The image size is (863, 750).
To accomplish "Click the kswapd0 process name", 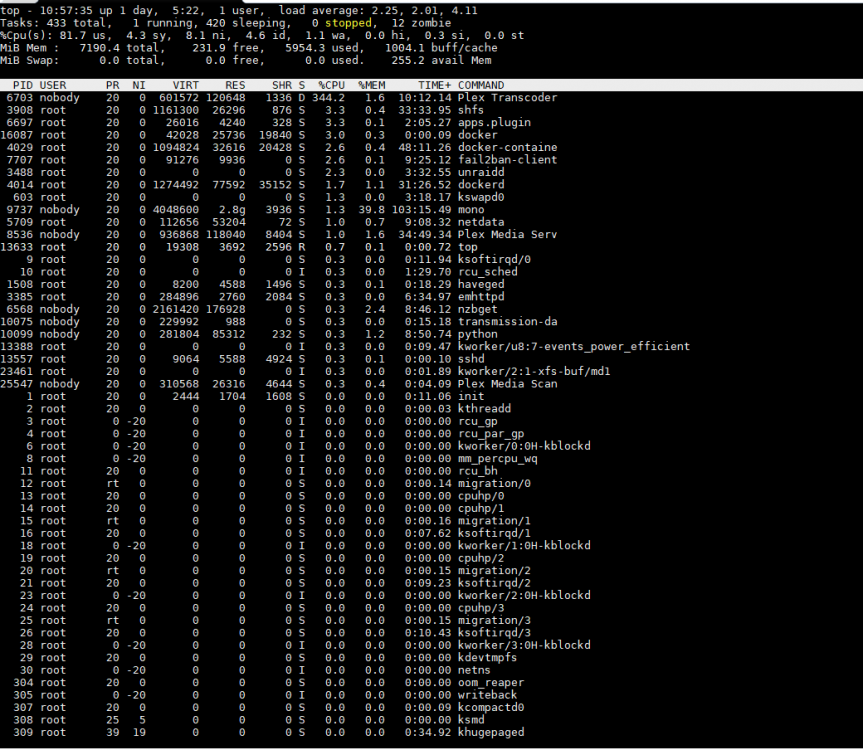I will click(x=481, y=197).
